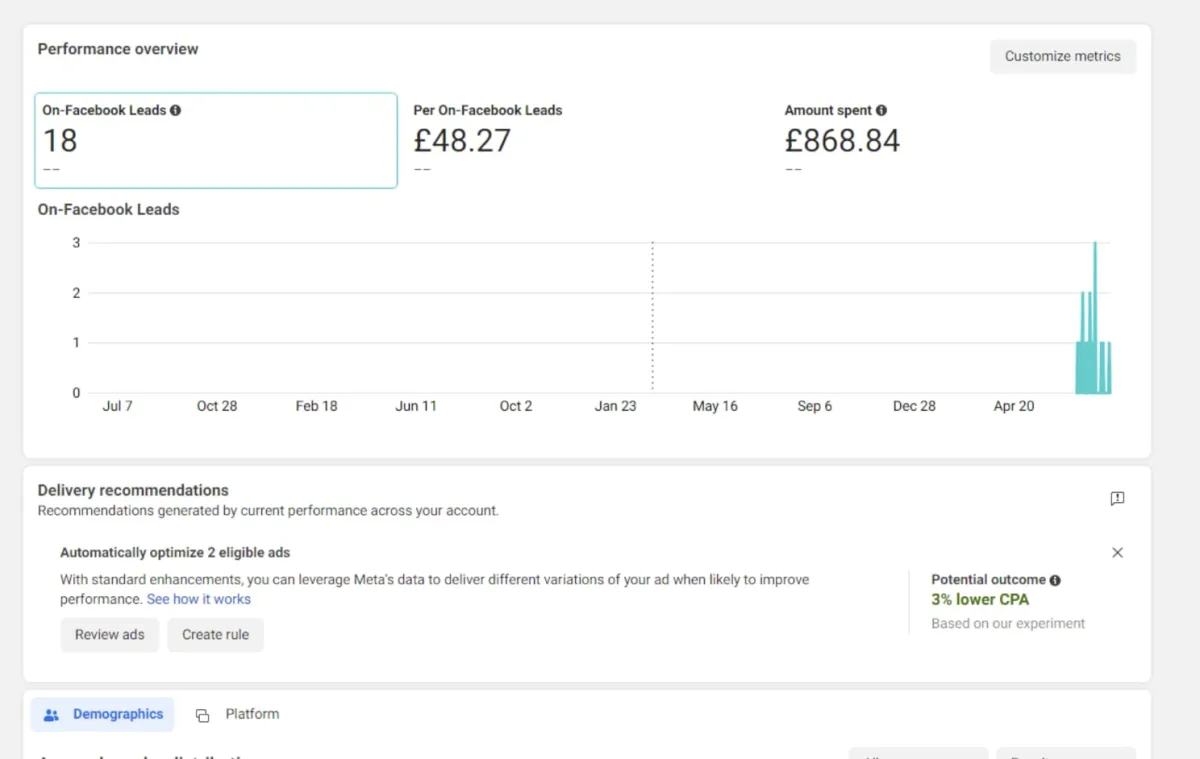Screen dimensions: 1200x759
Task: Open info icon next to Amount spent
Action: pyautogui.click(x=881, y=110)
